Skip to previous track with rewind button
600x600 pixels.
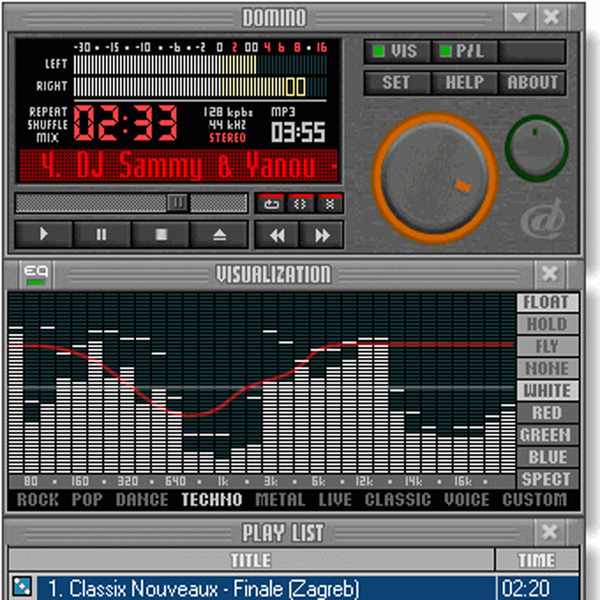277,235
